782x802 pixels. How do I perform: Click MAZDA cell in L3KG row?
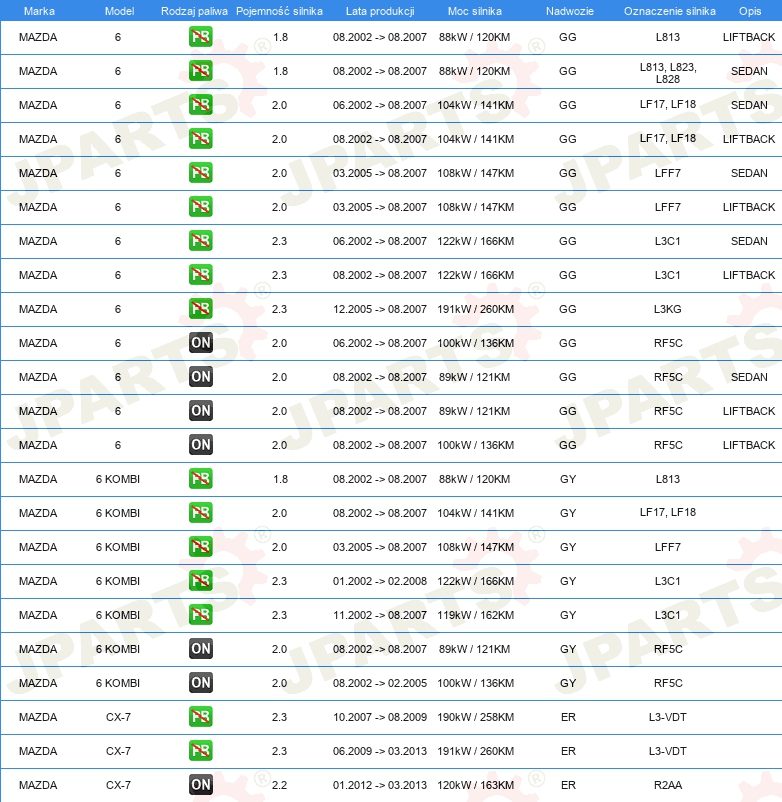[x=38, y=309]
